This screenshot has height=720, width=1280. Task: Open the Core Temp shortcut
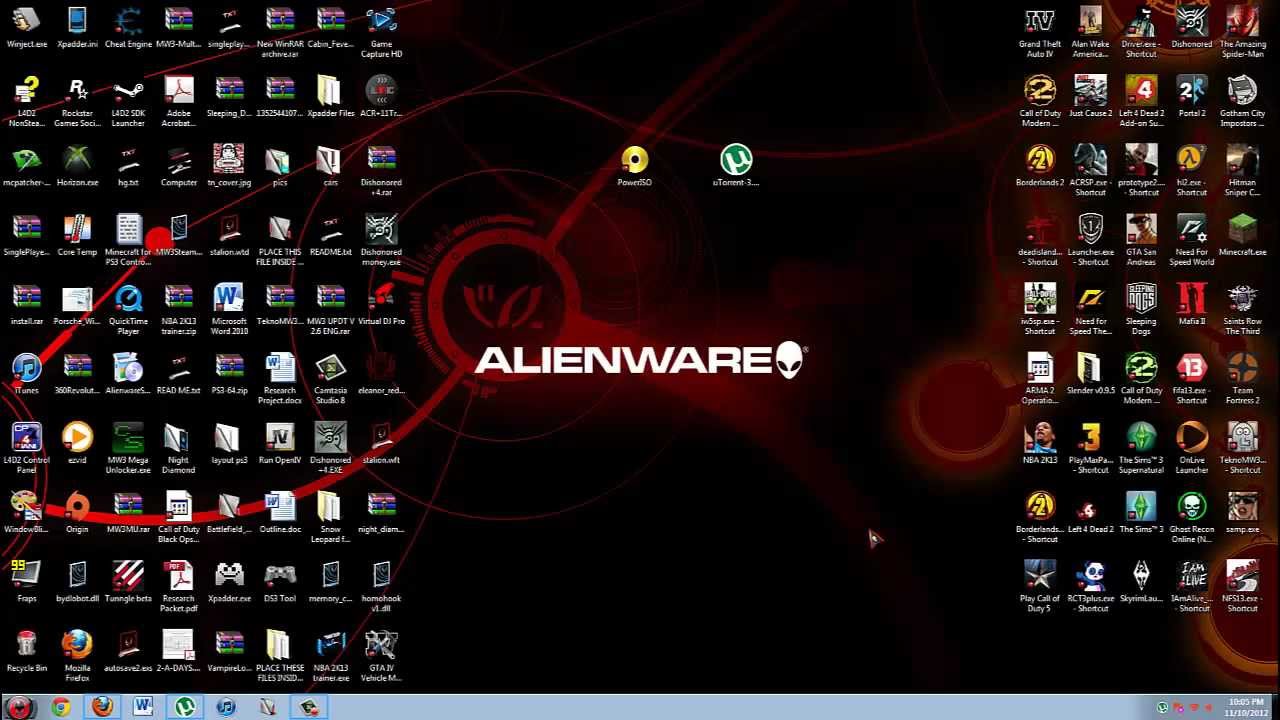coord(77,235)
